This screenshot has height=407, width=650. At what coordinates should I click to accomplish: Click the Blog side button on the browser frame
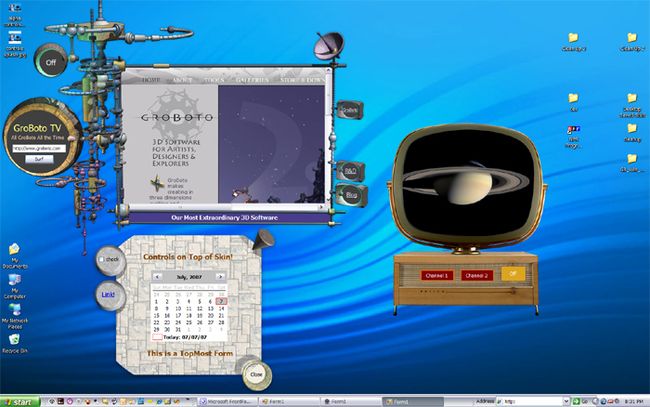[352, 194]
